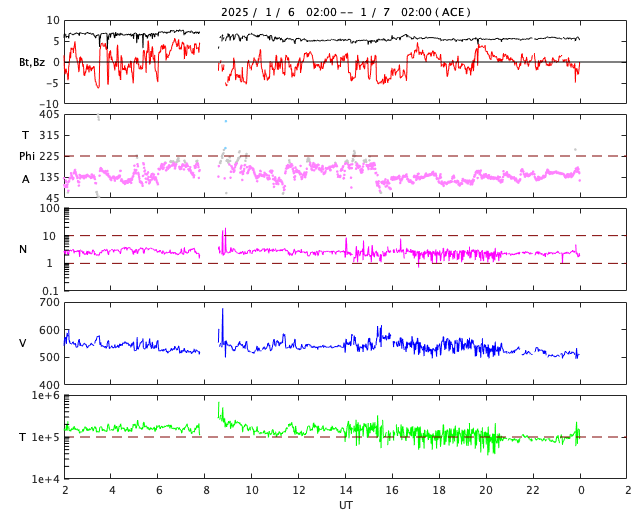
Task: Click the '16' hour label on the UT axis
Action: pos(392,490)
